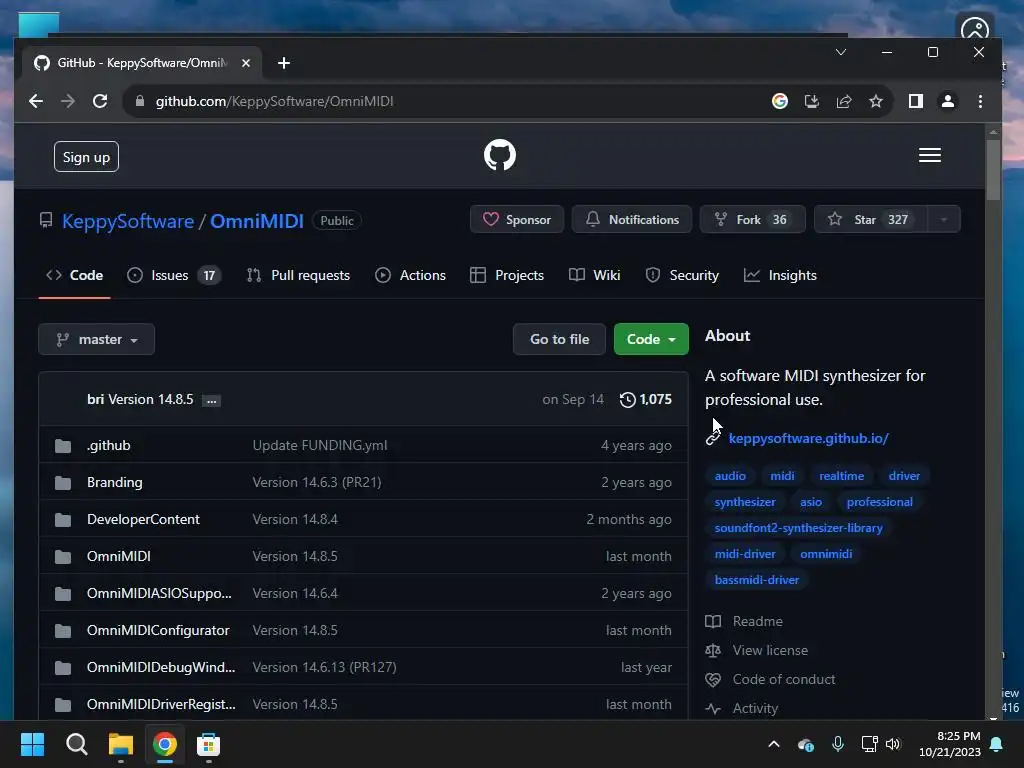Visit keppysoftware.github.io link

(808, 438)
